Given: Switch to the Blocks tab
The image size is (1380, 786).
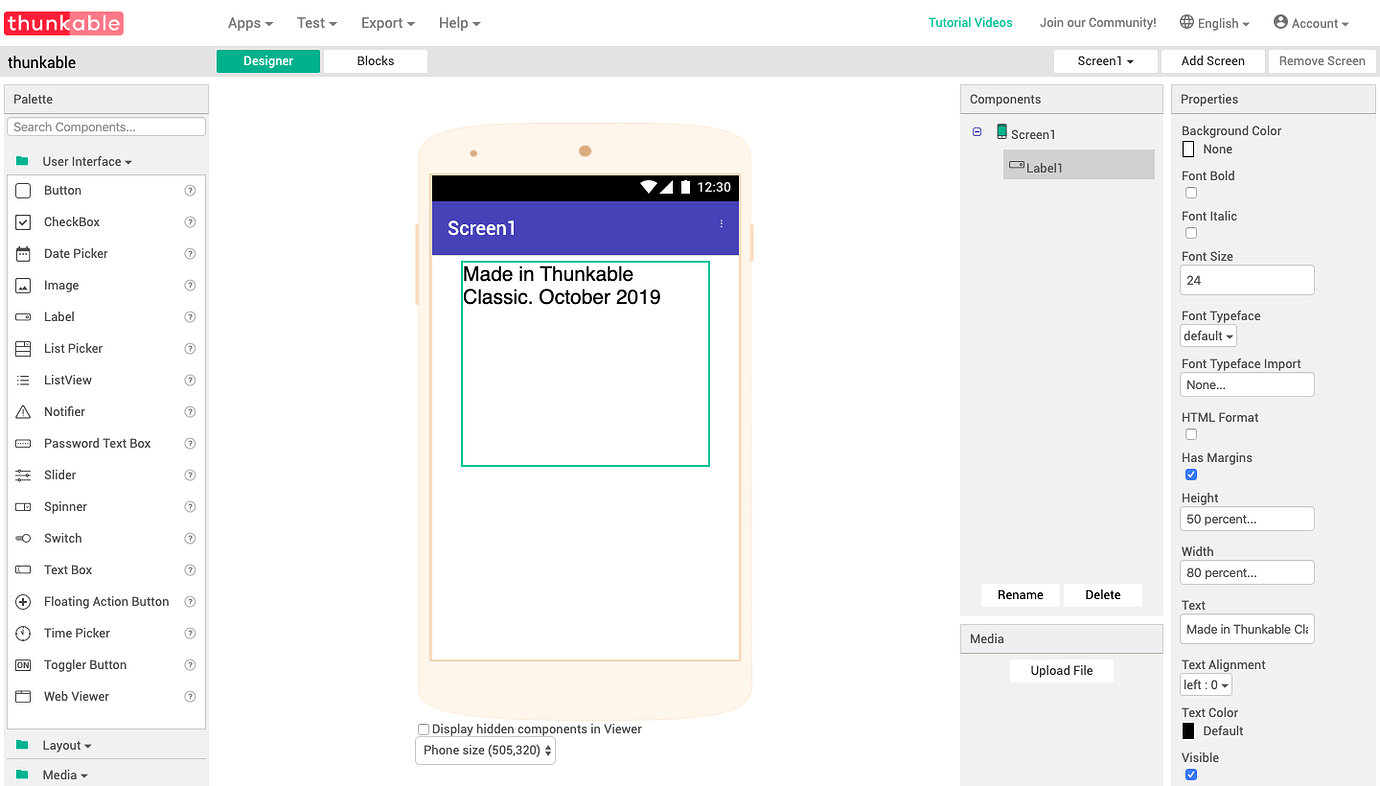Looking at the screenshot, I should point(375,60).
